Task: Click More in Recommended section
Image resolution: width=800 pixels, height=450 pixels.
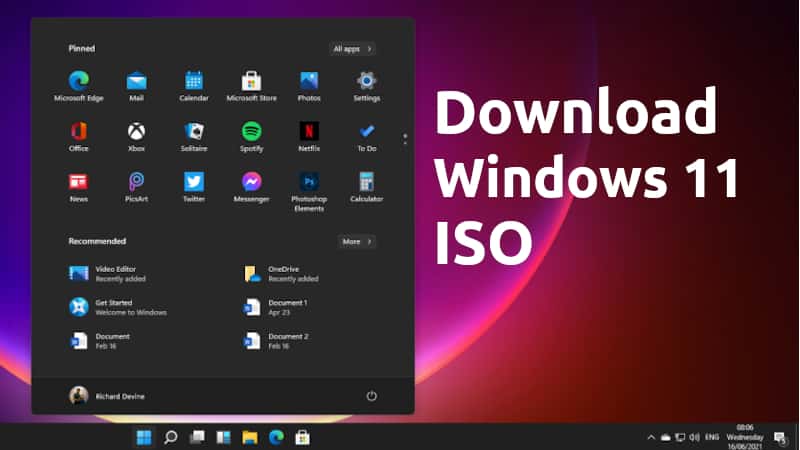Action: tap(357, 241)
